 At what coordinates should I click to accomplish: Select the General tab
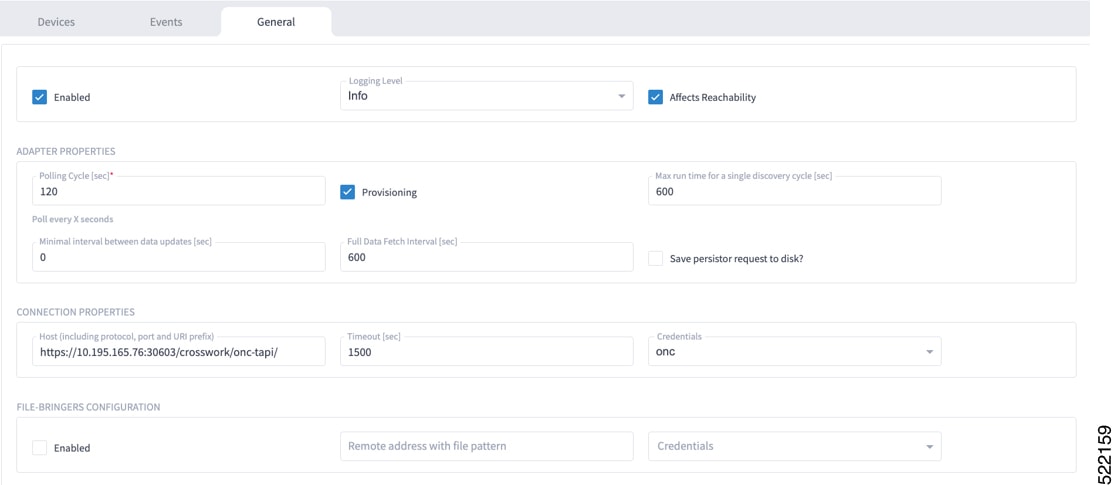pos(276,22)
